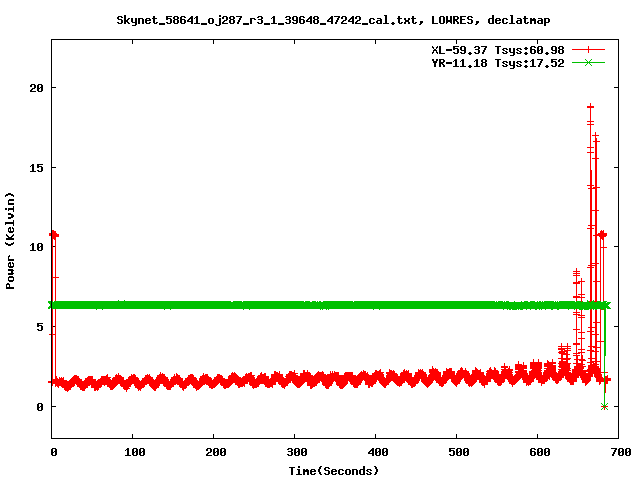Click the x-axis tick label 400
This screenshot has width=640, height=480.
(378, 452)
